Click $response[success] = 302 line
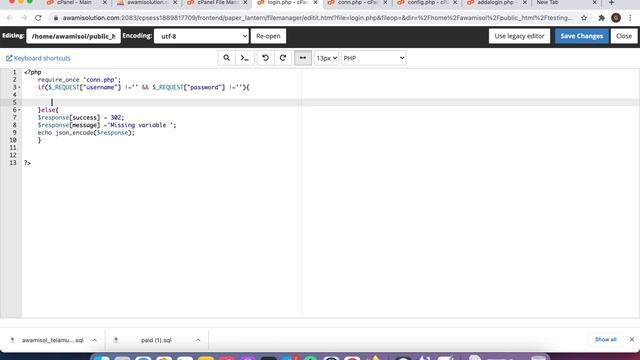 (81, 118)
